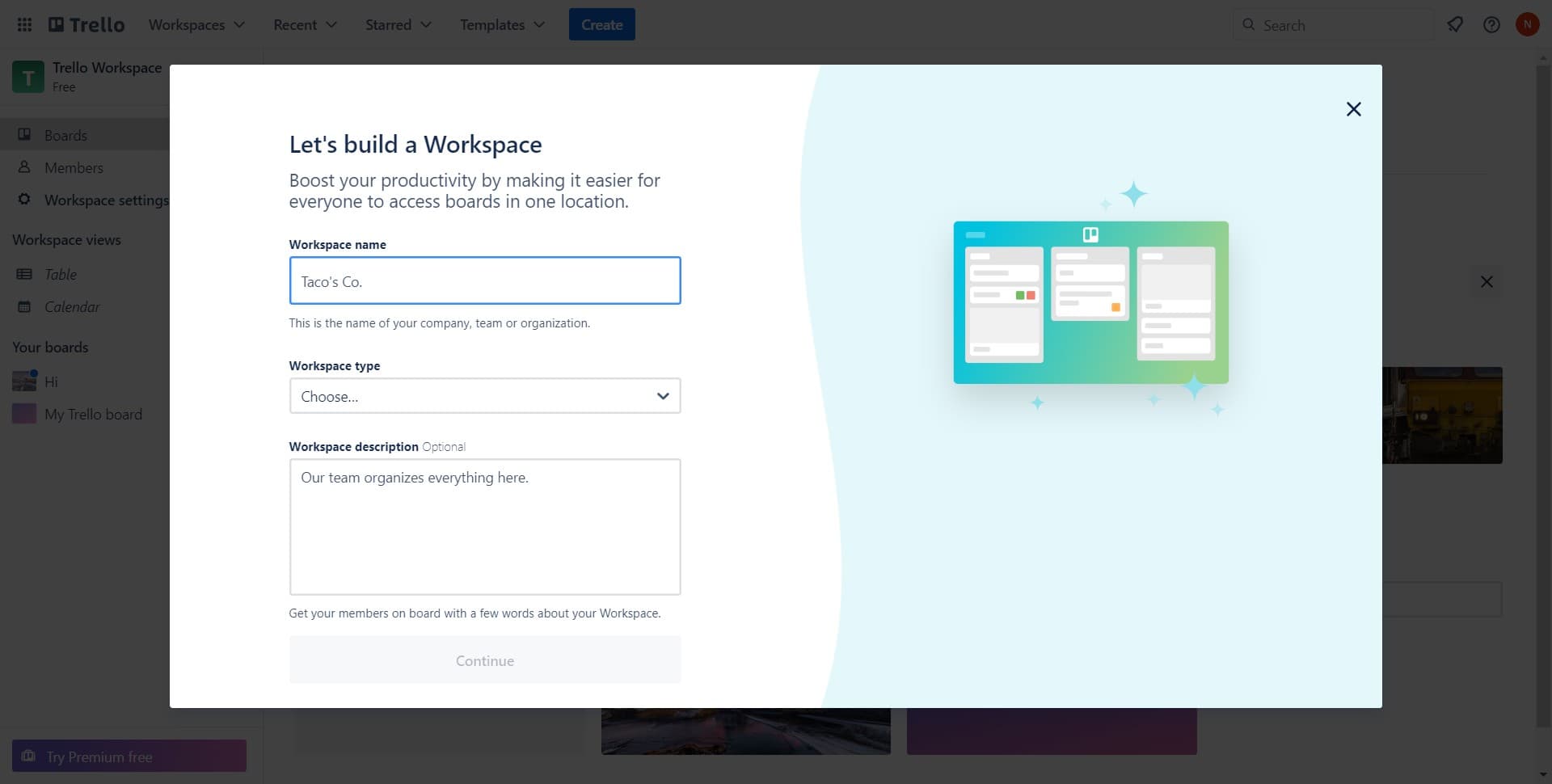Select the Boards sidebar icon

[24, 134]
